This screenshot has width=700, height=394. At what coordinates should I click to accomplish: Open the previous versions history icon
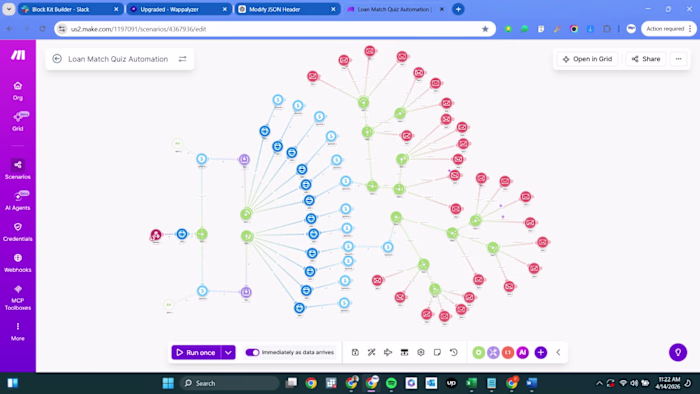coord(454,353)
